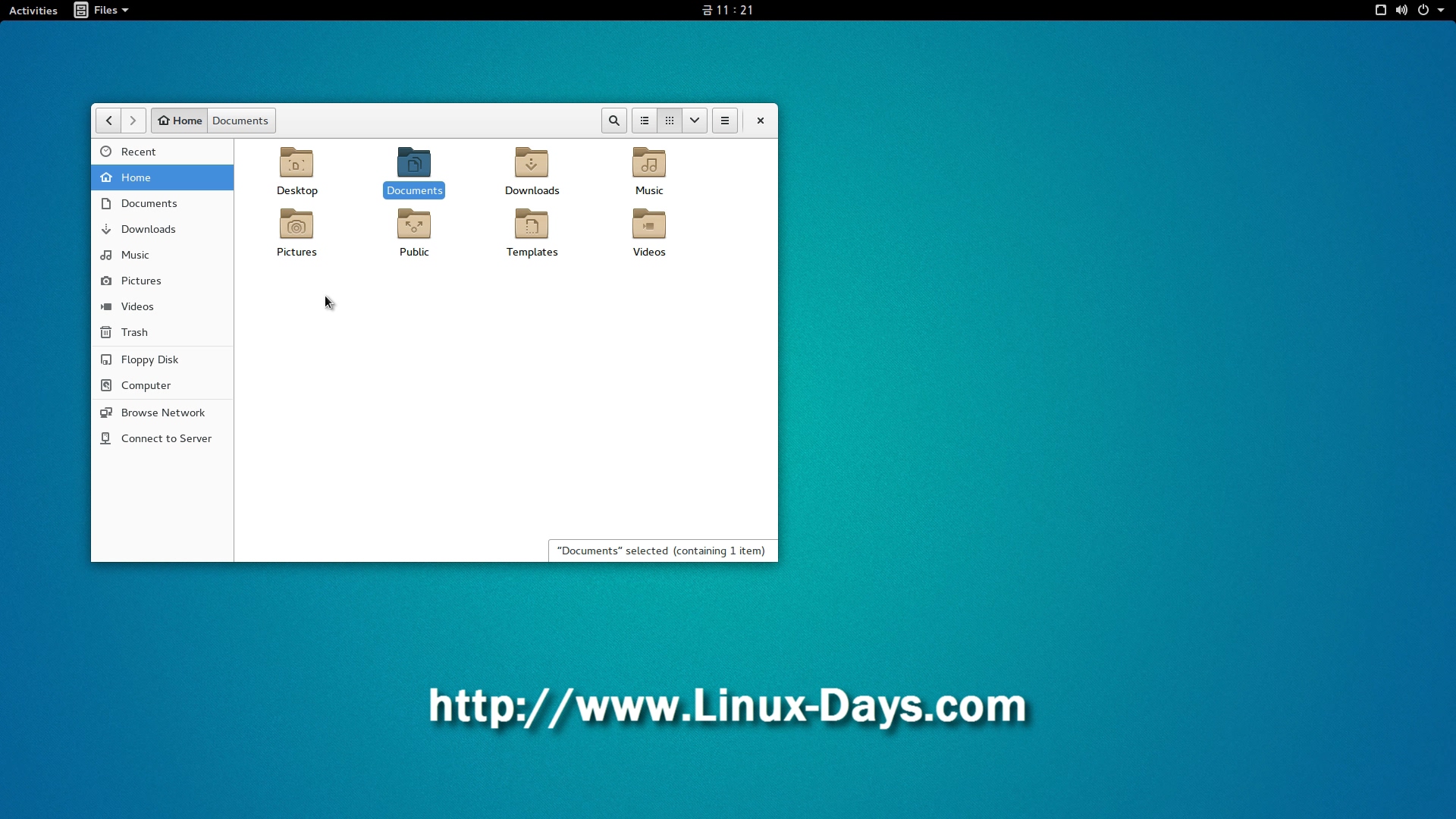
Task: Click the accessibility window icon in top bar
Action: pyautogui.click(x=1381, y=10)
